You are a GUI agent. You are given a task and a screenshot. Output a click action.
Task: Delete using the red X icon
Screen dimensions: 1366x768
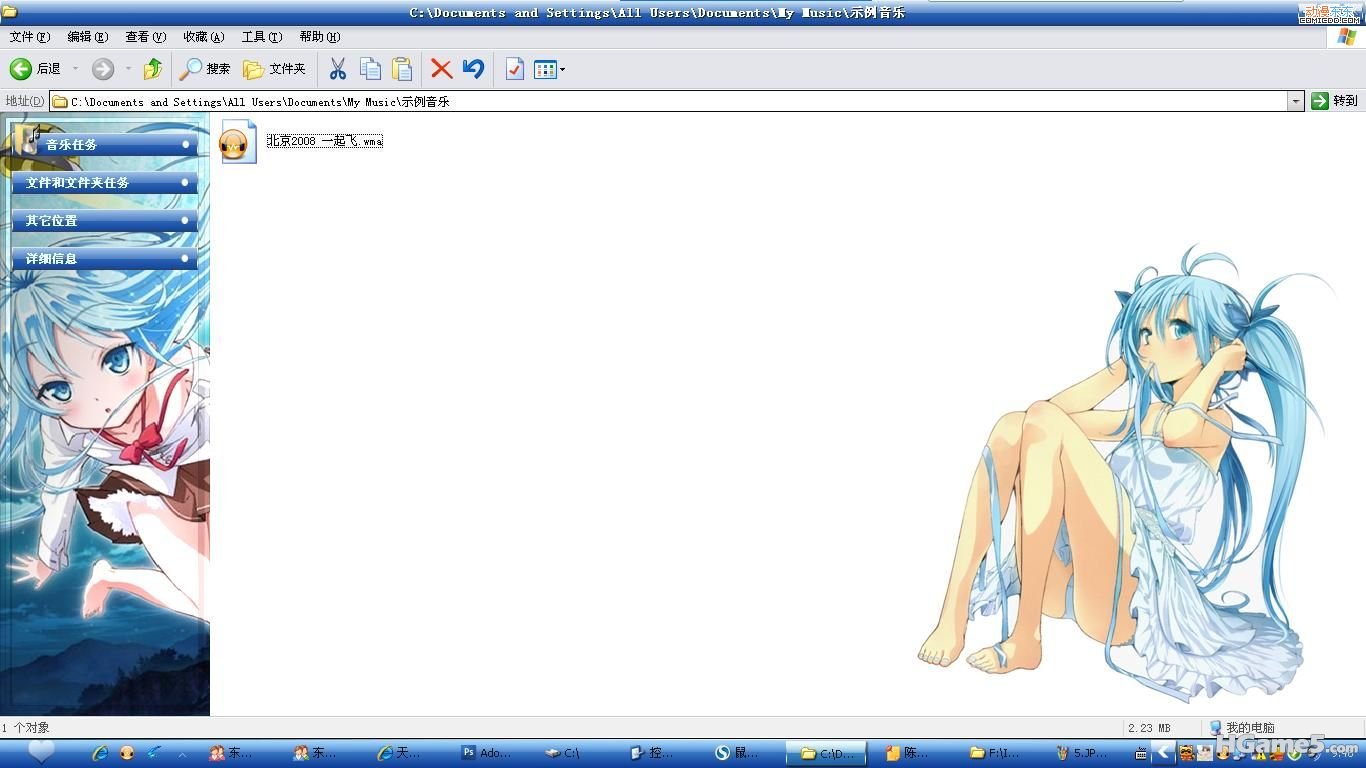[441, 69]
